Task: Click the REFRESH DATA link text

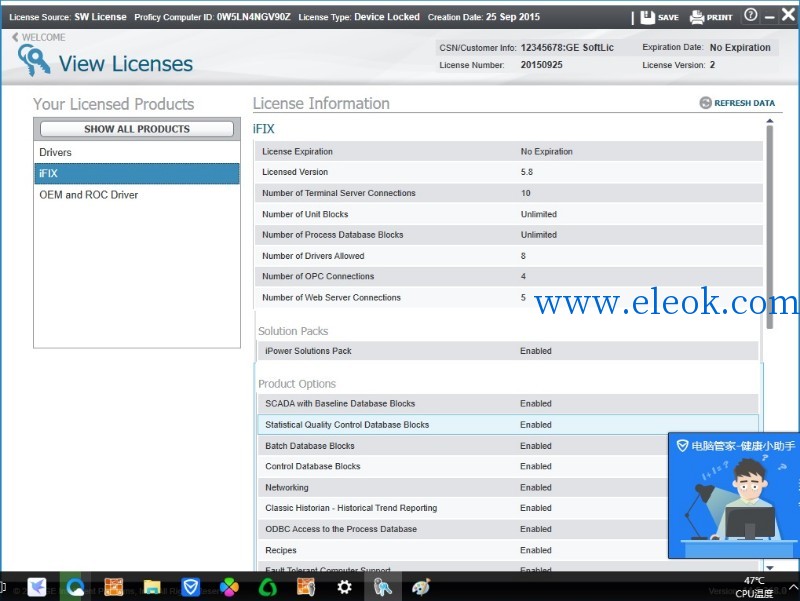Action: coord(744,103)
